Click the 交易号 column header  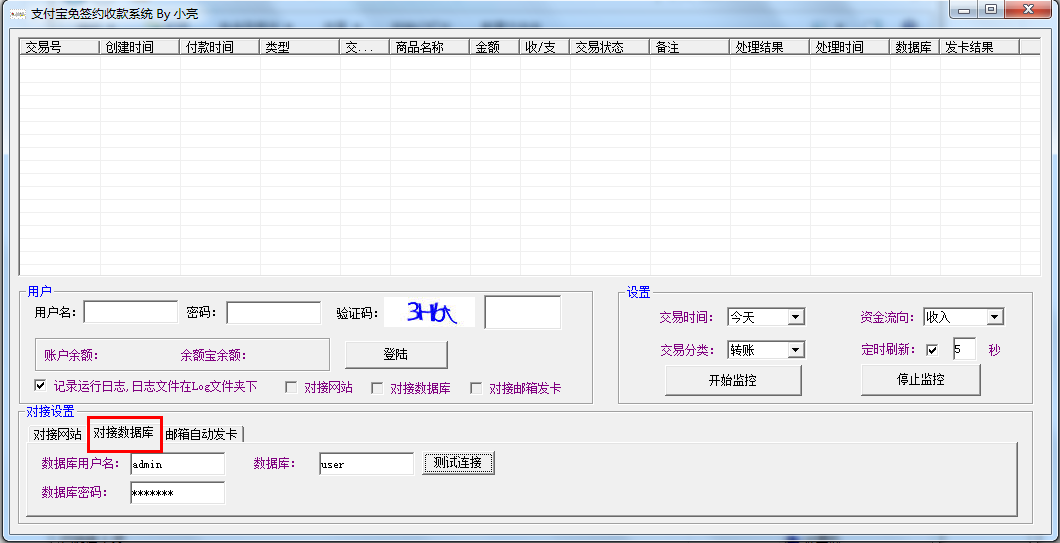[x=59, y=47]
